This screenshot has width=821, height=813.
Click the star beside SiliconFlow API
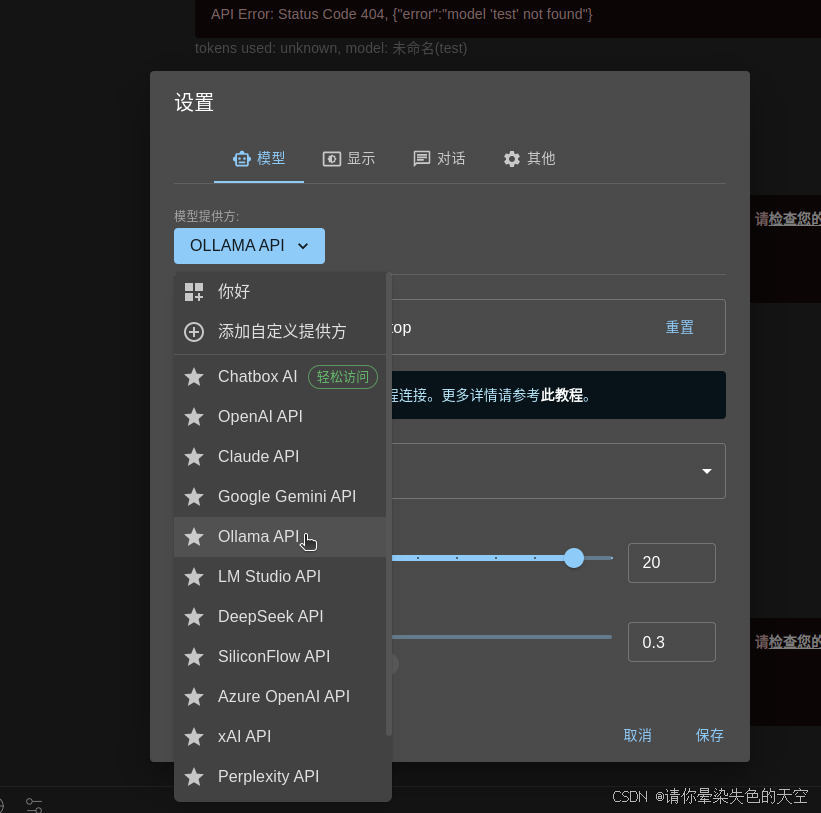pyautogui.click(x=194, y=656)
